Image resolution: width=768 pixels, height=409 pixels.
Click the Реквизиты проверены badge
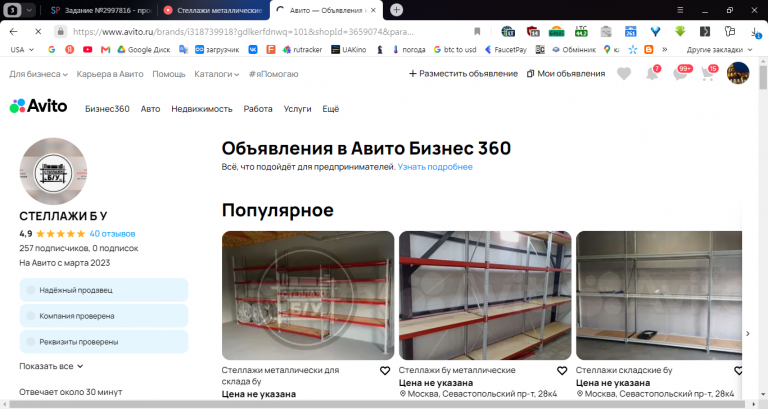point(104,342)
